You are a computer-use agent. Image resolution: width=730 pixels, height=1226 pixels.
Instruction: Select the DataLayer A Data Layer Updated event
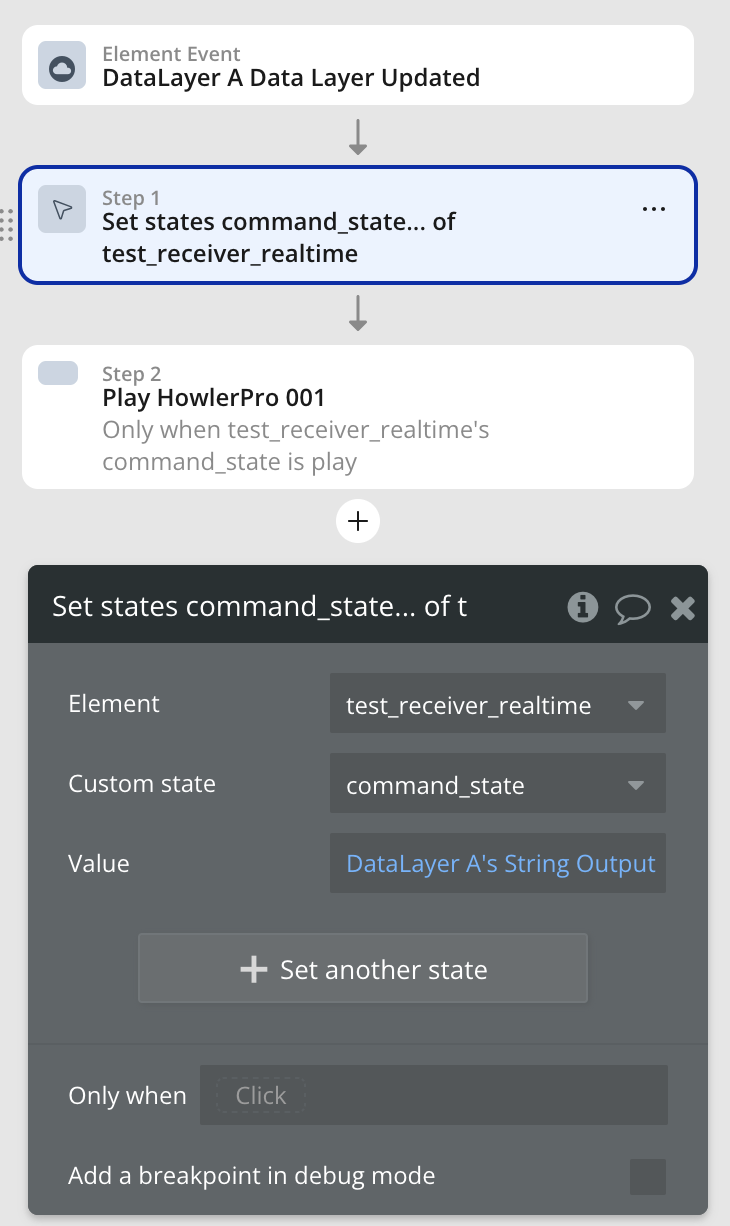pos(291,77)
